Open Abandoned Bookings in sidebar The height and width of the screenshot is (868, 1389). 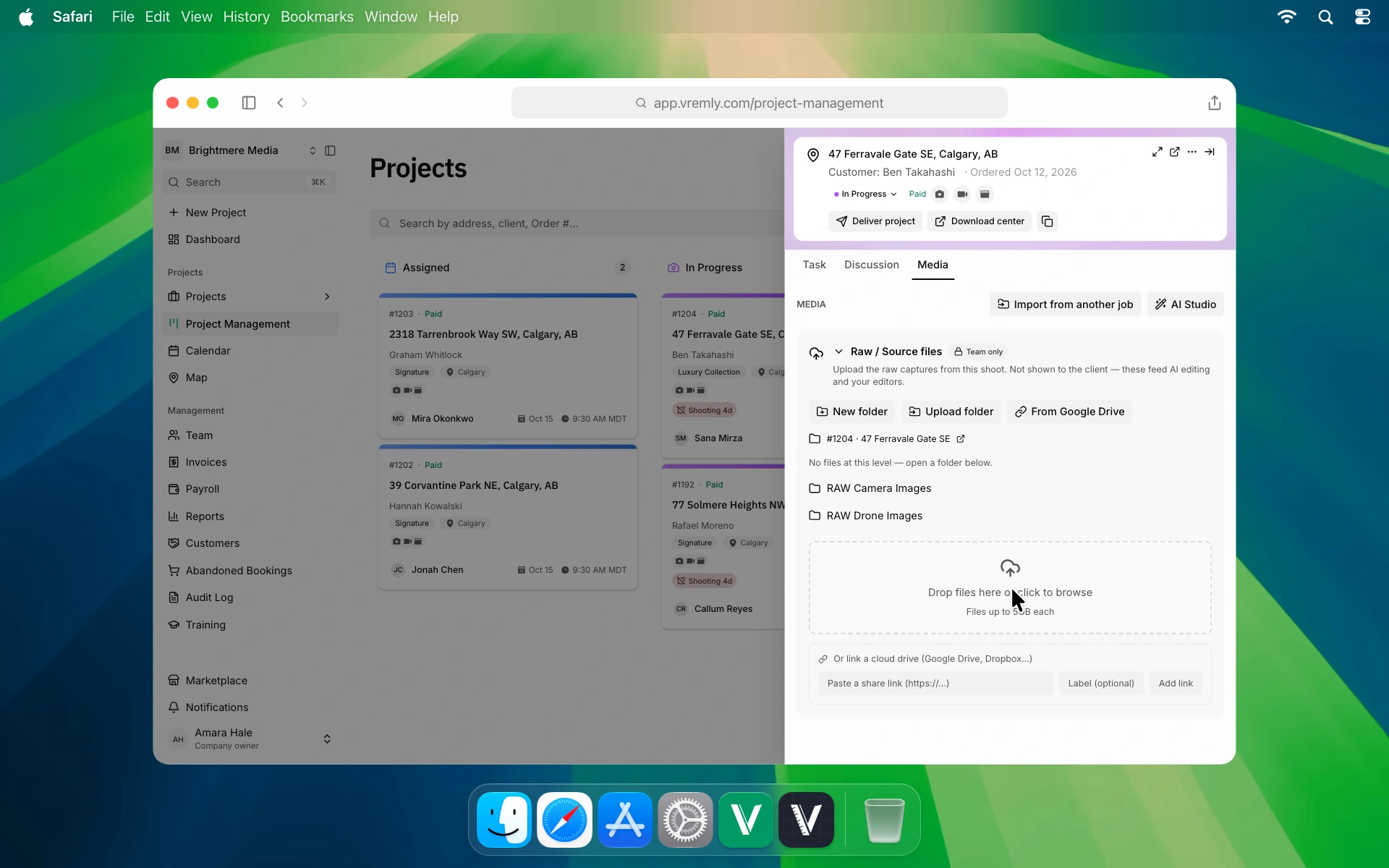[250, 571]
